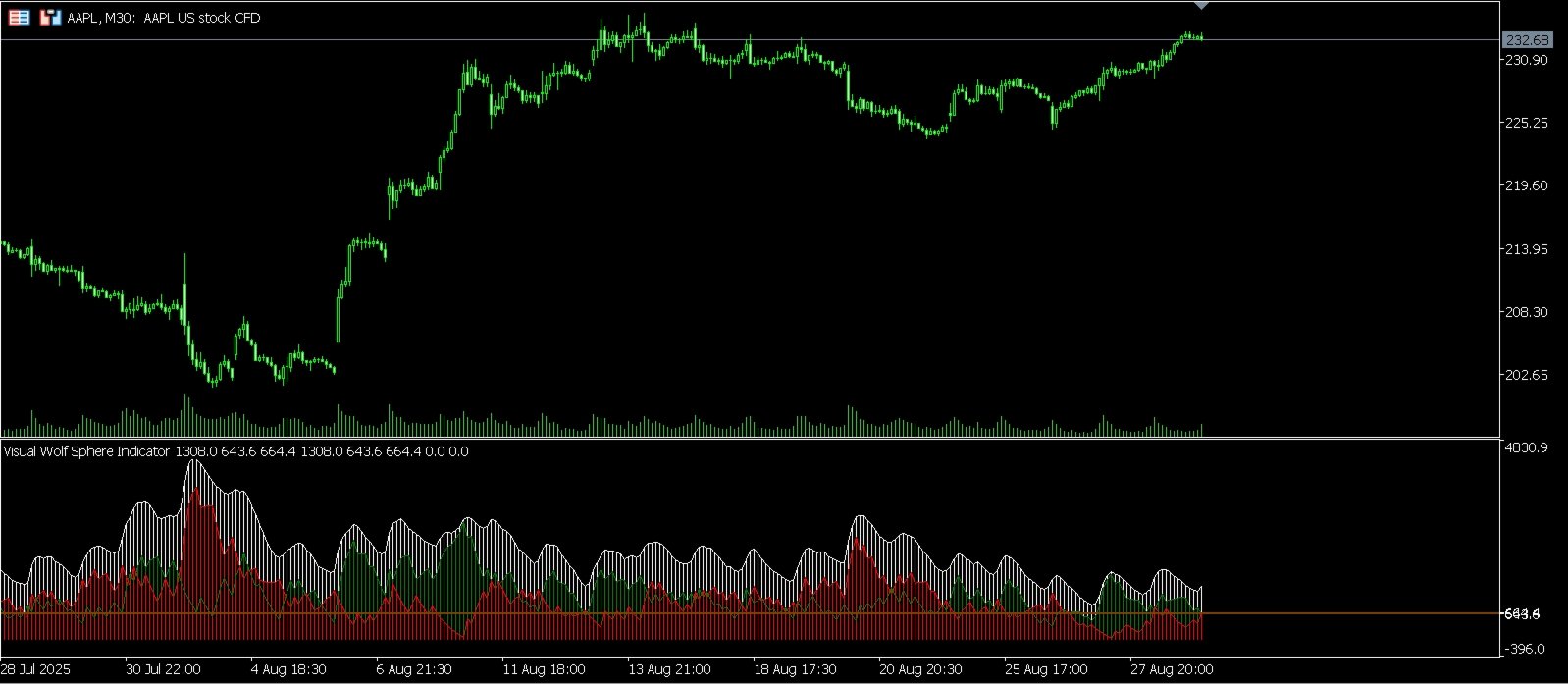Open the Depth of Market grid icon
Viewport: 1568px width, 684px height.
click(x=19, y=17)
